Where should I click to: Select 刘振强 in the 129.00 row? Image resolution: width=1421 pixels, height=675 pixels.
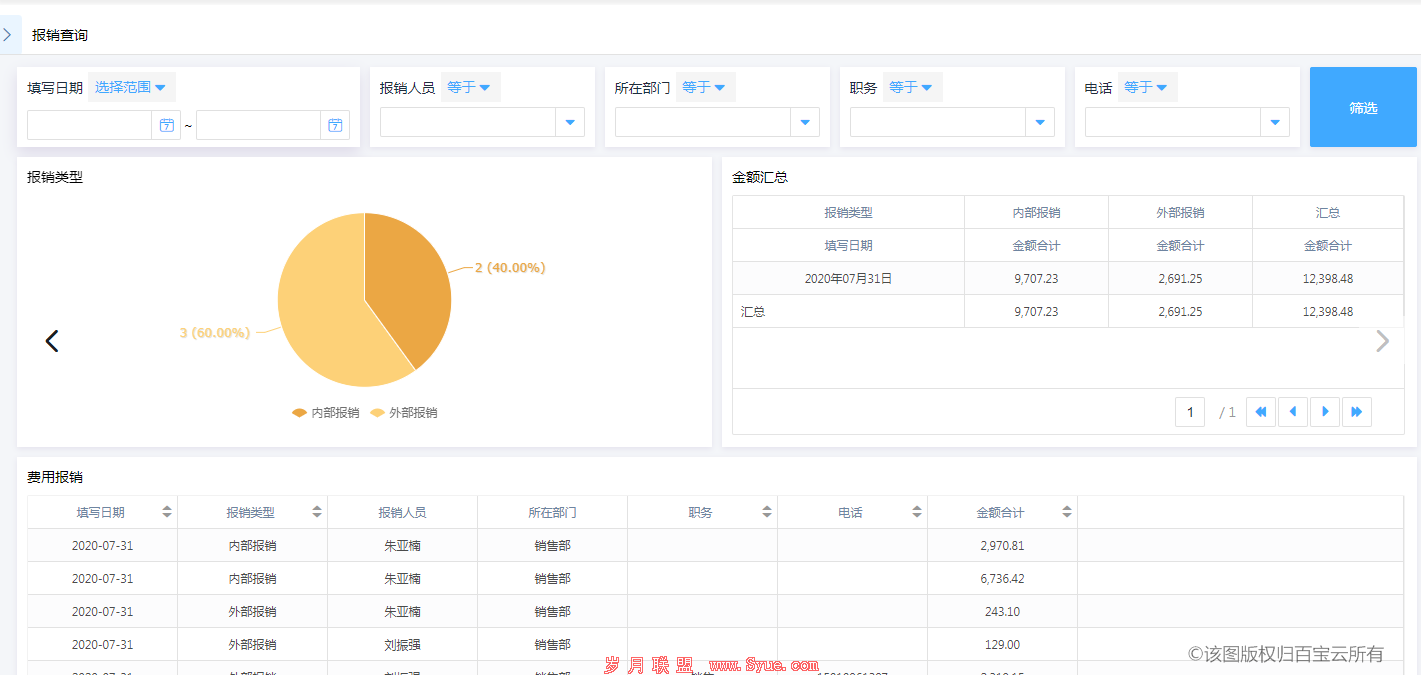click(402, 645)
